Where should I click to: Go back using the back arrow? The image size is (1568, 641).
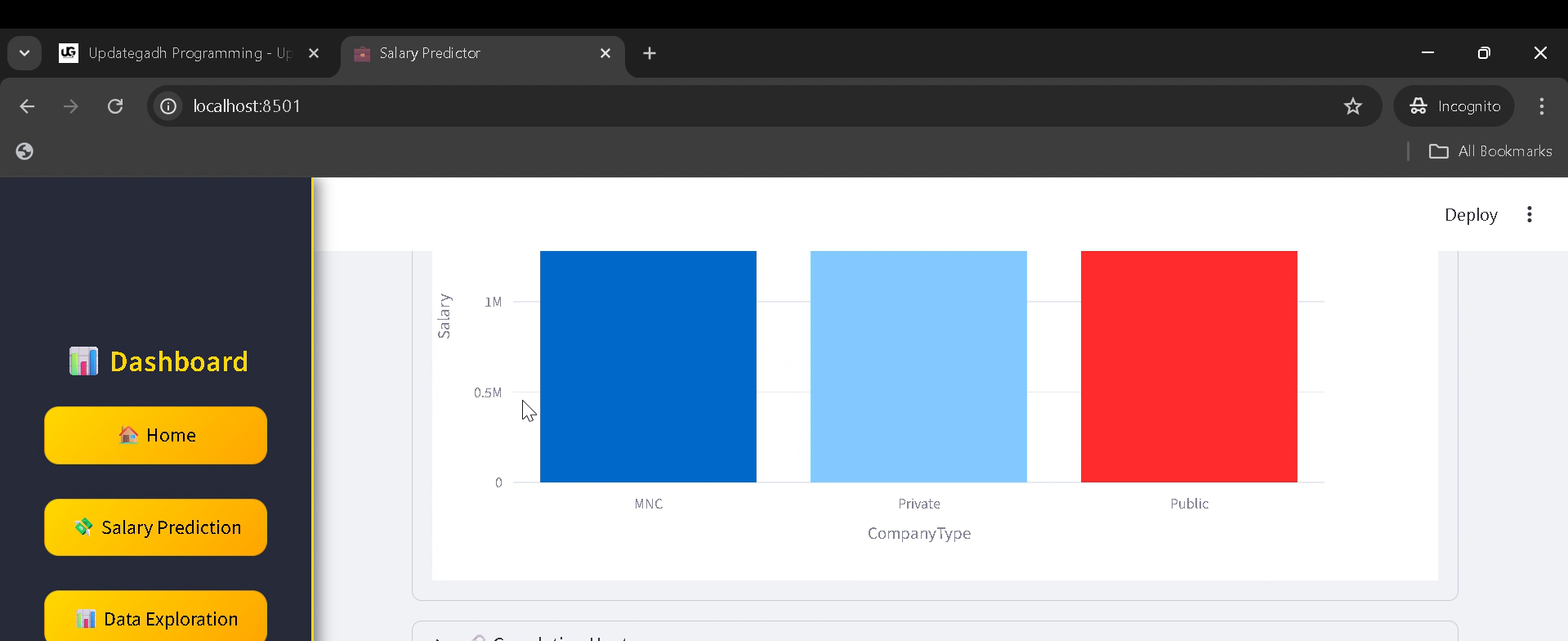point(27,106)
